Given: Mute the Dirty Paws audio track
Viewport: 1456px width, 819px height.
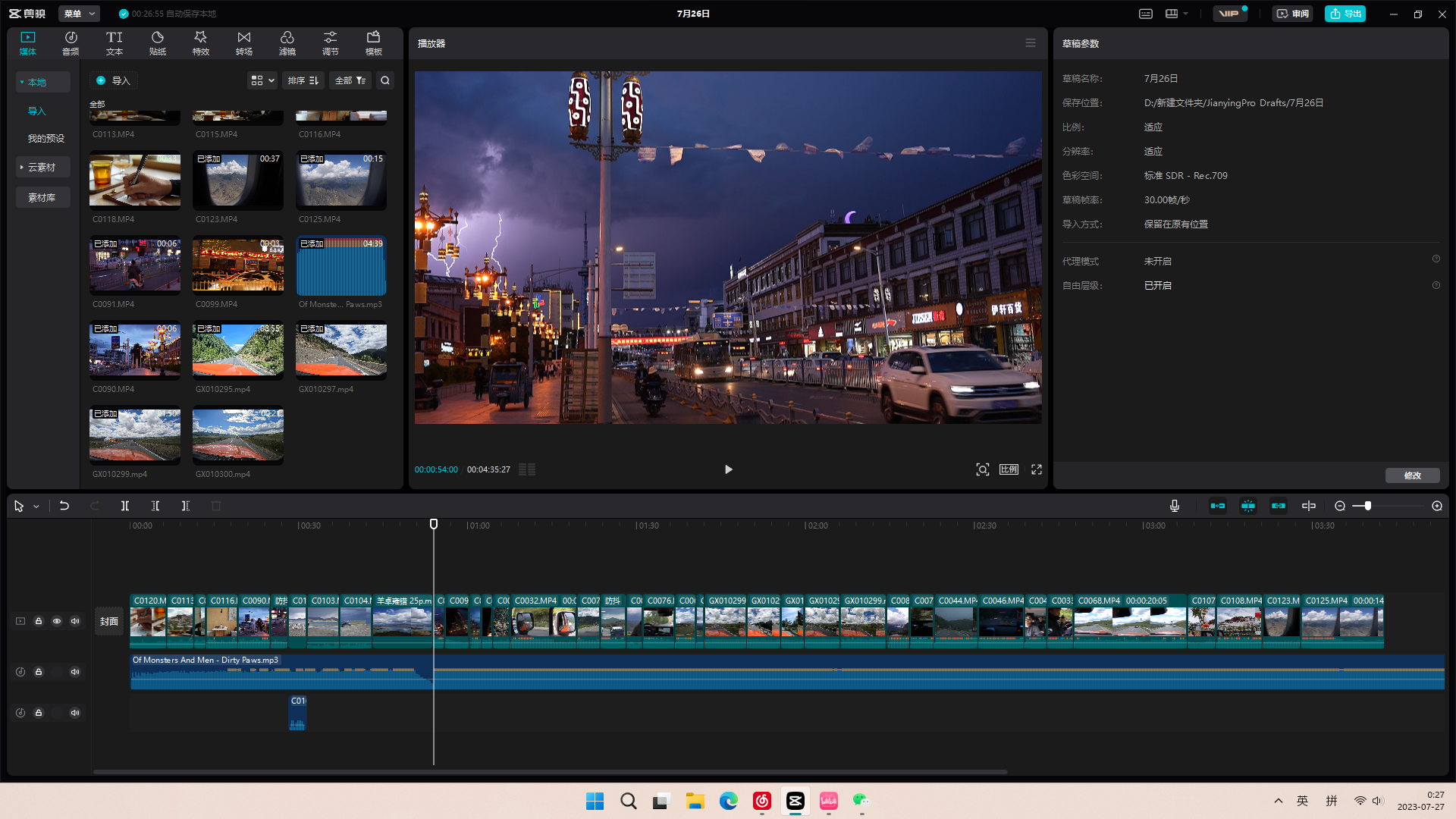Looking at the screenshot, I should tap(75, 672).
